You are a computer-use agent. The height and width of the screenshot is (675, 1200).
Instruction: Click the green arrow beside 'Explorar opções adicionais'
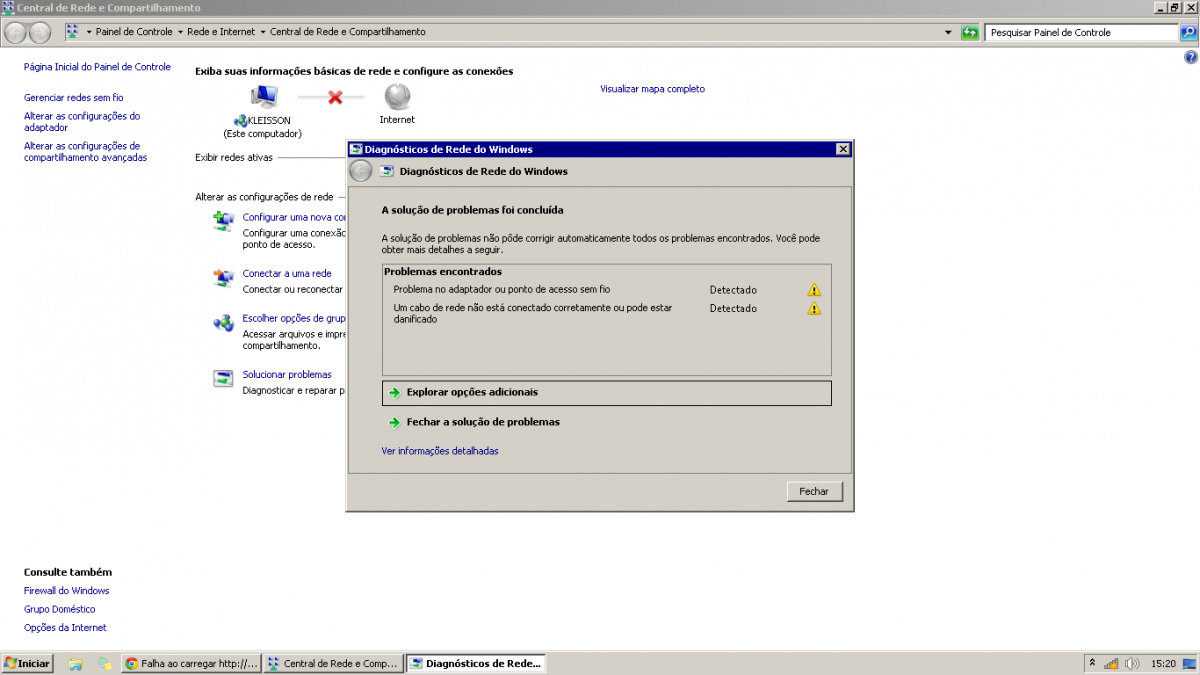point(395,393)
